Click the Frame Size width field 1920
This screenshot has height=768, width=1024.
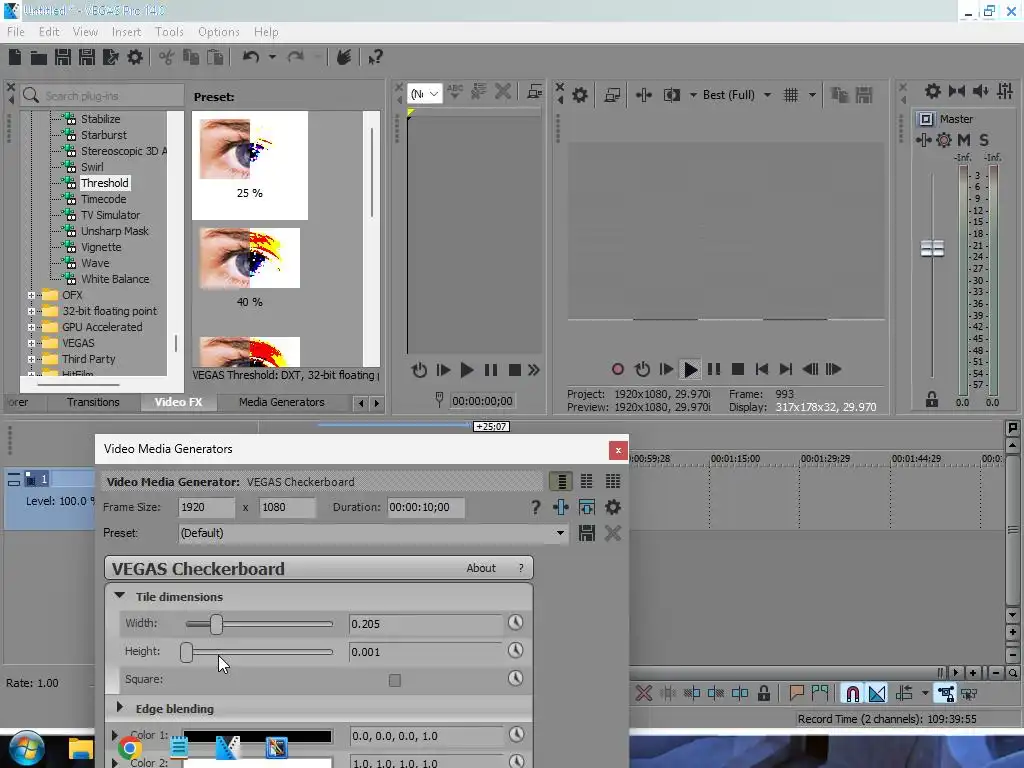[206, 507]
